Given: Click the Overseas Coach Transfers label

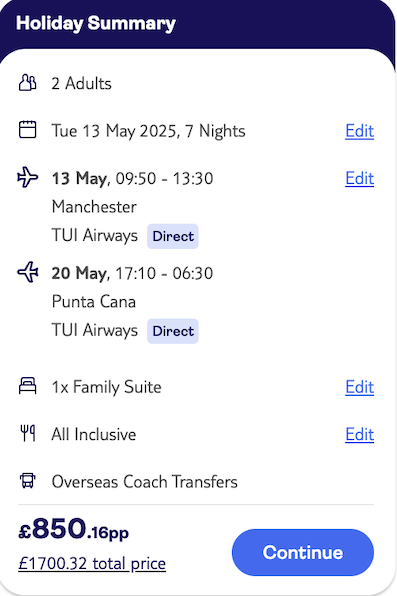Looking at the screenshot, I should [x=145, y=482].
